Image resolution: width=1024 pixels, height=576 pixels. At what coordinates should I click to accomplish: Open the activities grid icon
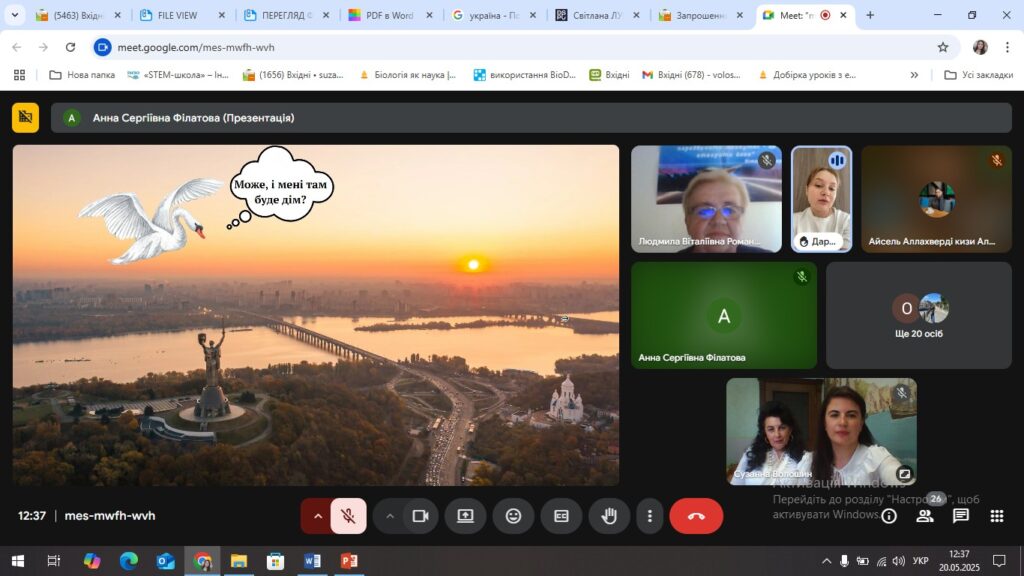coord(996,516)
